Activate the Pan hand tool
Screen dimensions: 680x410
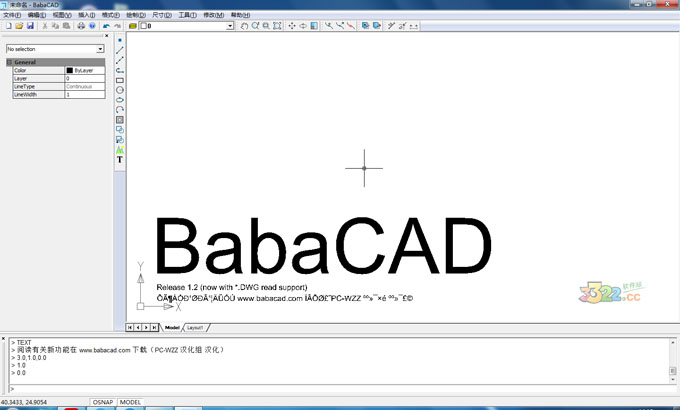coord(245,26)
